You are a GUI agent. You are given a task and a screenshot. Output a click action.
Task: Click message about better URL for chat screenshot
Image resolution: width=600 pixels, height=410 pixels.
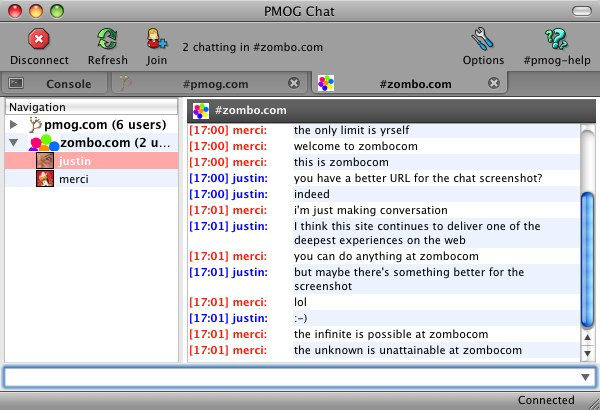pyautogui.click(x=418, y=178)
